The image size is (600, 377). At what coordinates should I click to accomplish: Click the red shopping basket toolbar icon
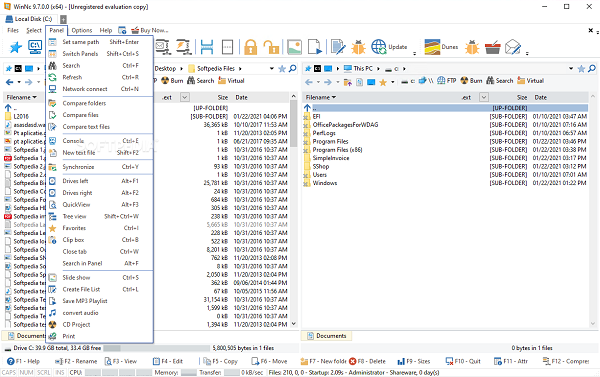(492, 47)
